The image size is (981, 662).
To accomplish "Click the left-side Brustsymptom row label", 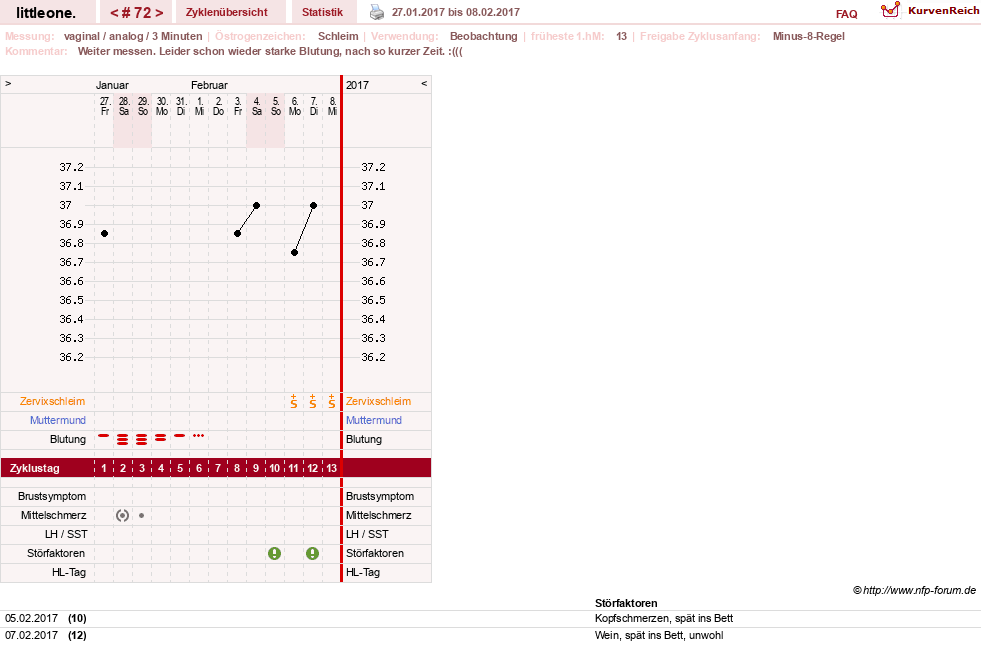I will pyautogui.click(x=52, y=496).
